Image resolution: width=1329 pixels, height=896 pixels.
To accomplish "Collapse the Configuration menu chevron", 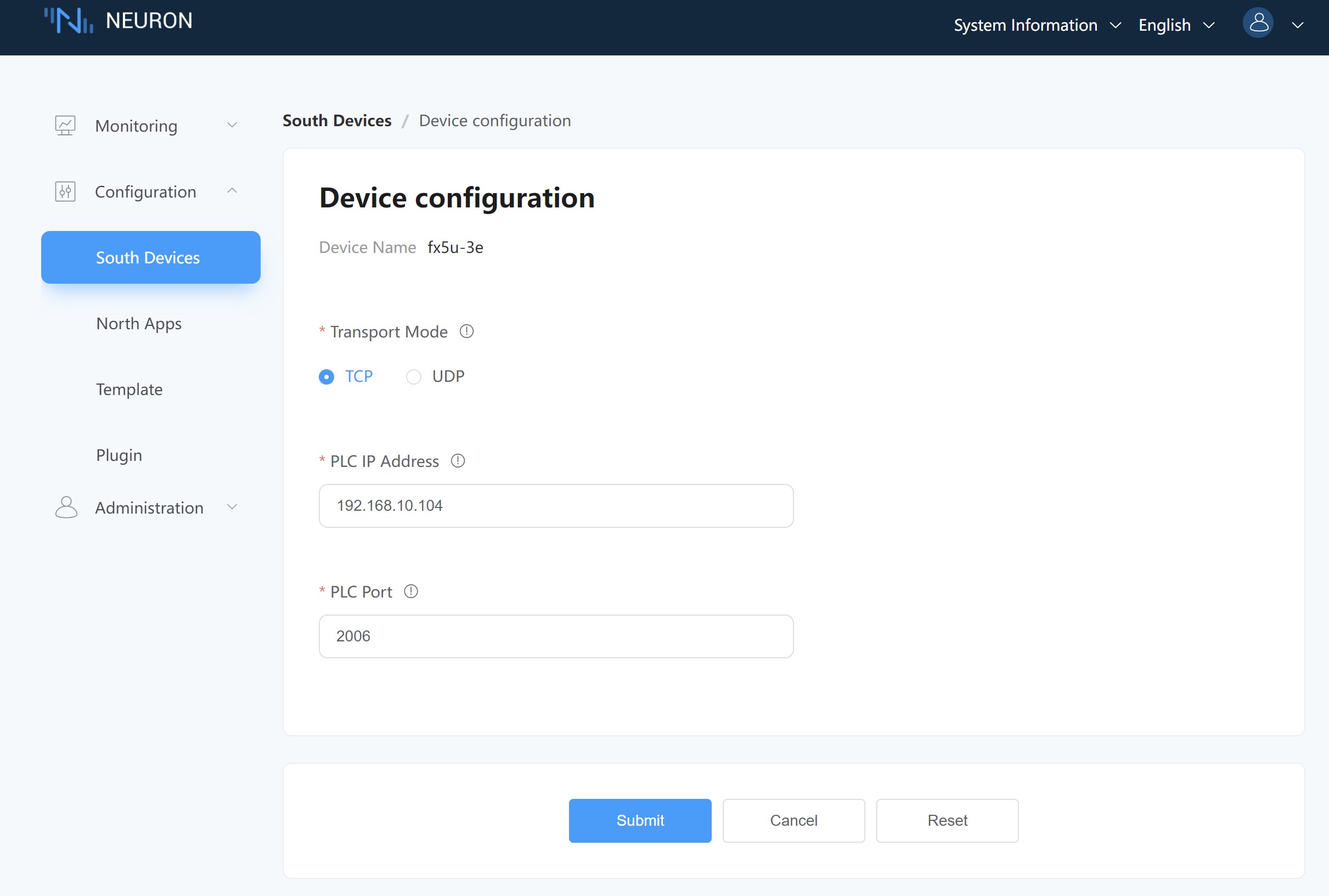I will point(232,191).
